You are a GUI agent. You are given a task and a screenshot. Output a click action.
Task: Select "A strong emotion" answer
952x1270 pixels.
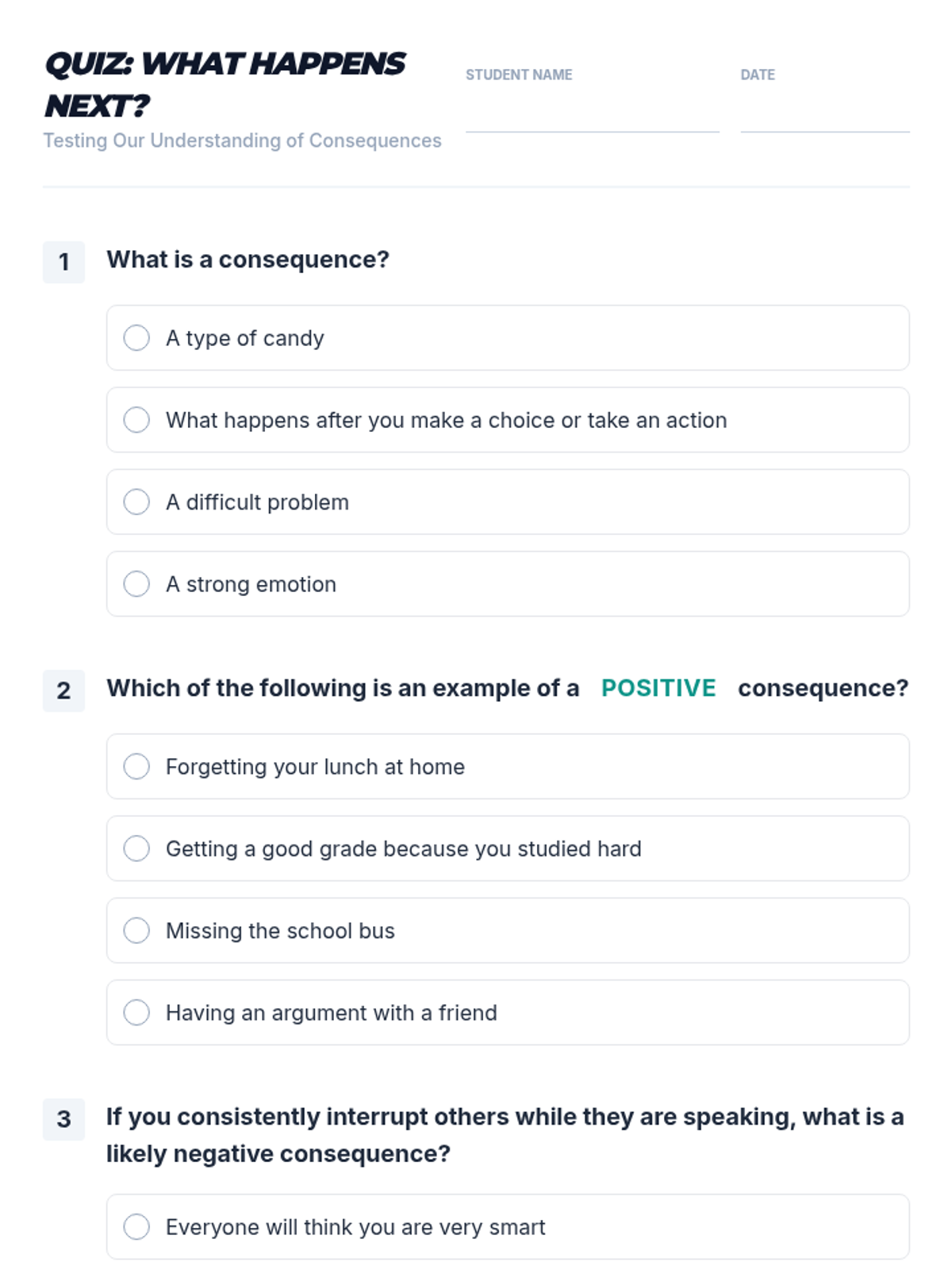tap(136, 584)
